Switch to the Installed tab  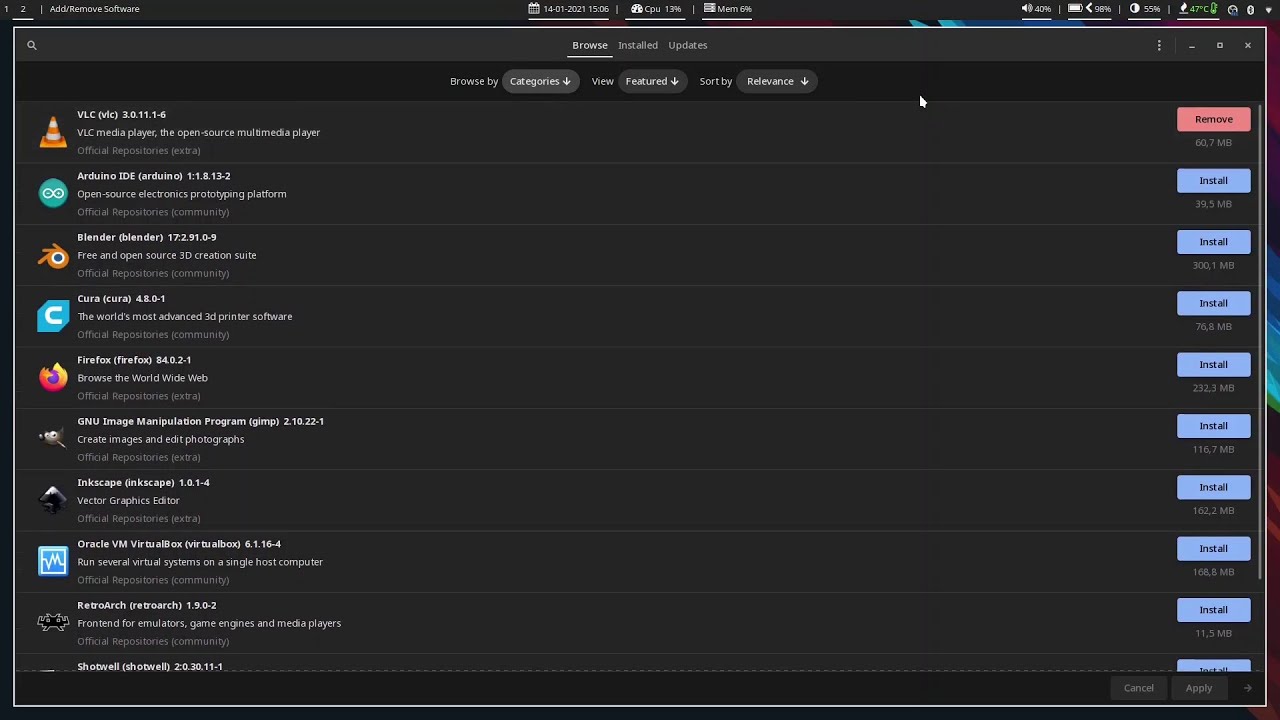pos(638,45)
